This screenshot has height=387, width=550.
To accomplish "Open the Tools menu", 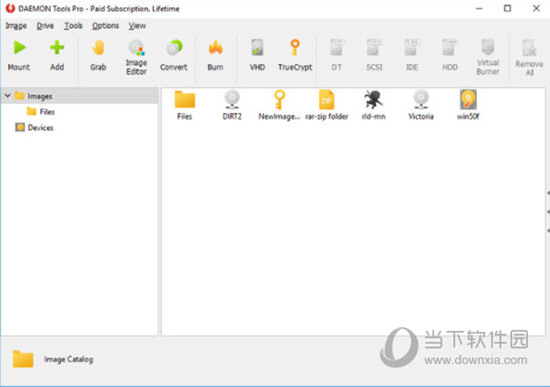I will 73,26.
